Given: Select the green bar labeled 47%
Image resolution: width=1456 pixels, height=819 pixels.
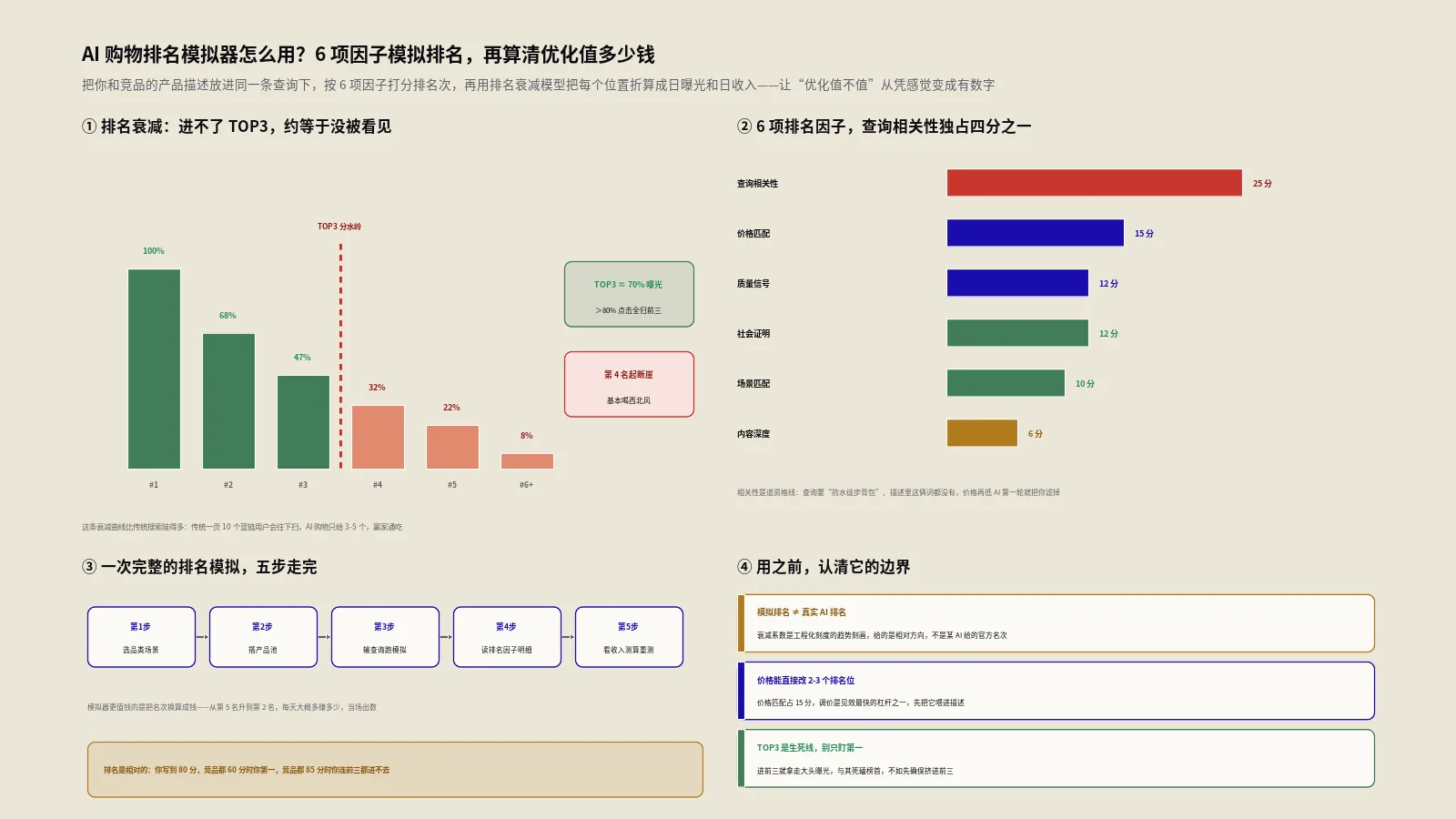Looking at the screenshot, I should [303, 422].
